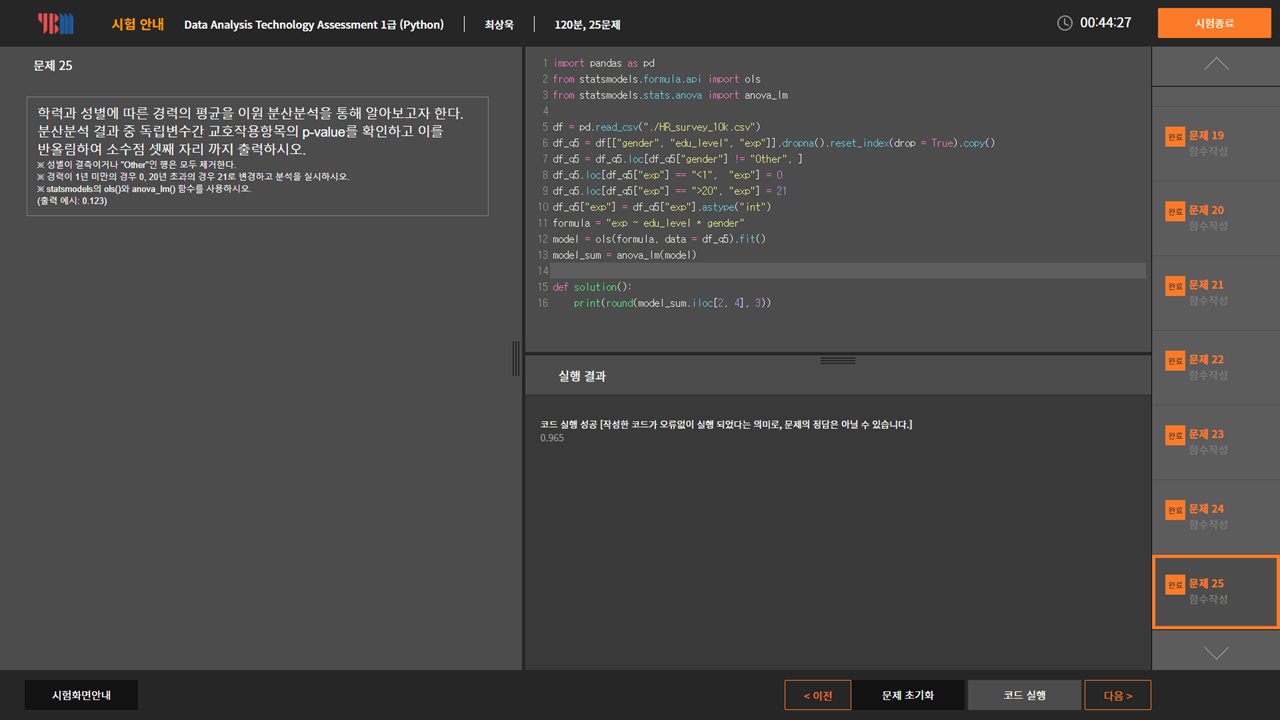1280x720 pixels.
Task: Click the 완료 badge on 문제 24
Action: (1175, 510)
